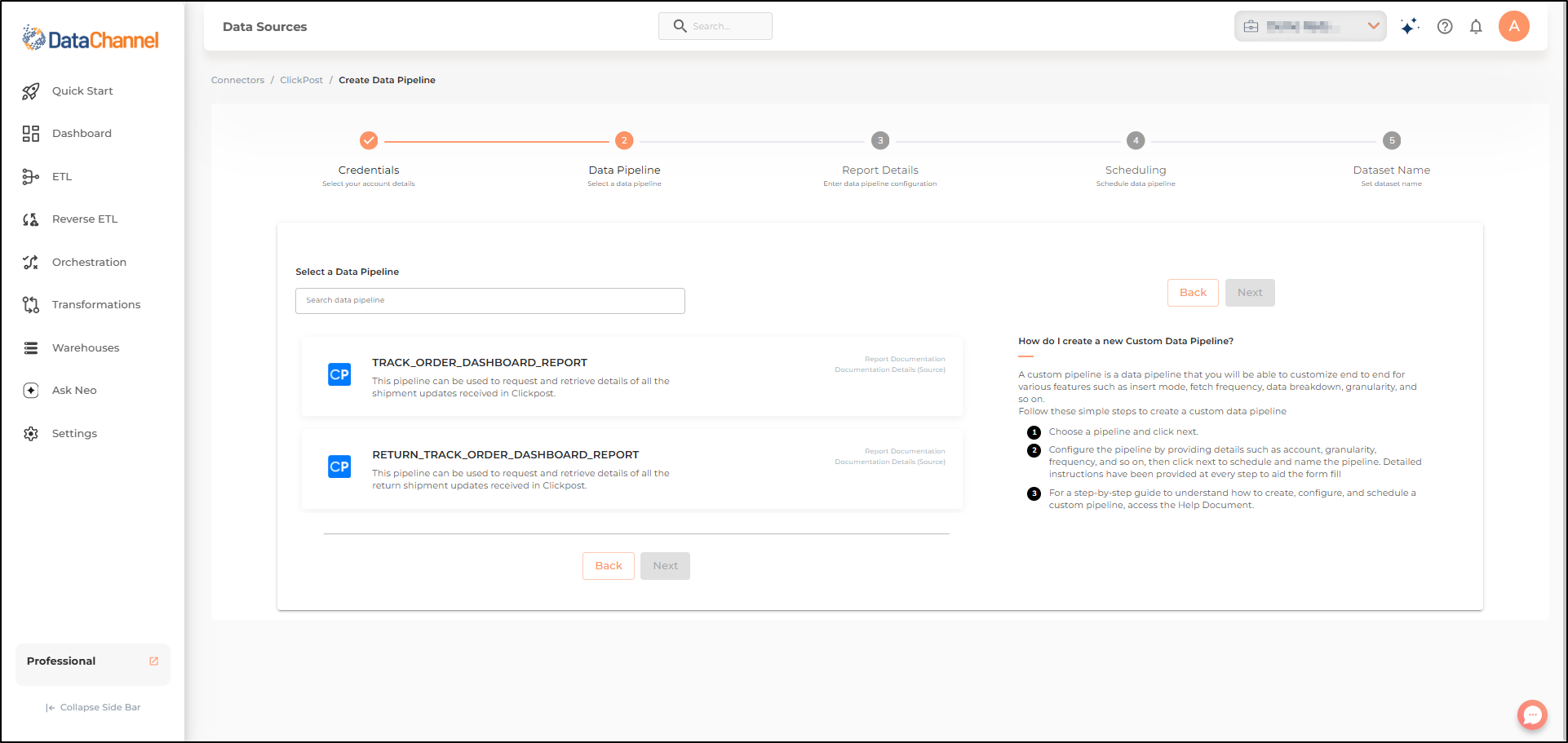The height and width of the screenshot is (743, 1568).
Task: Open the Dashboard grid icon
Action: tap(31, 134)
